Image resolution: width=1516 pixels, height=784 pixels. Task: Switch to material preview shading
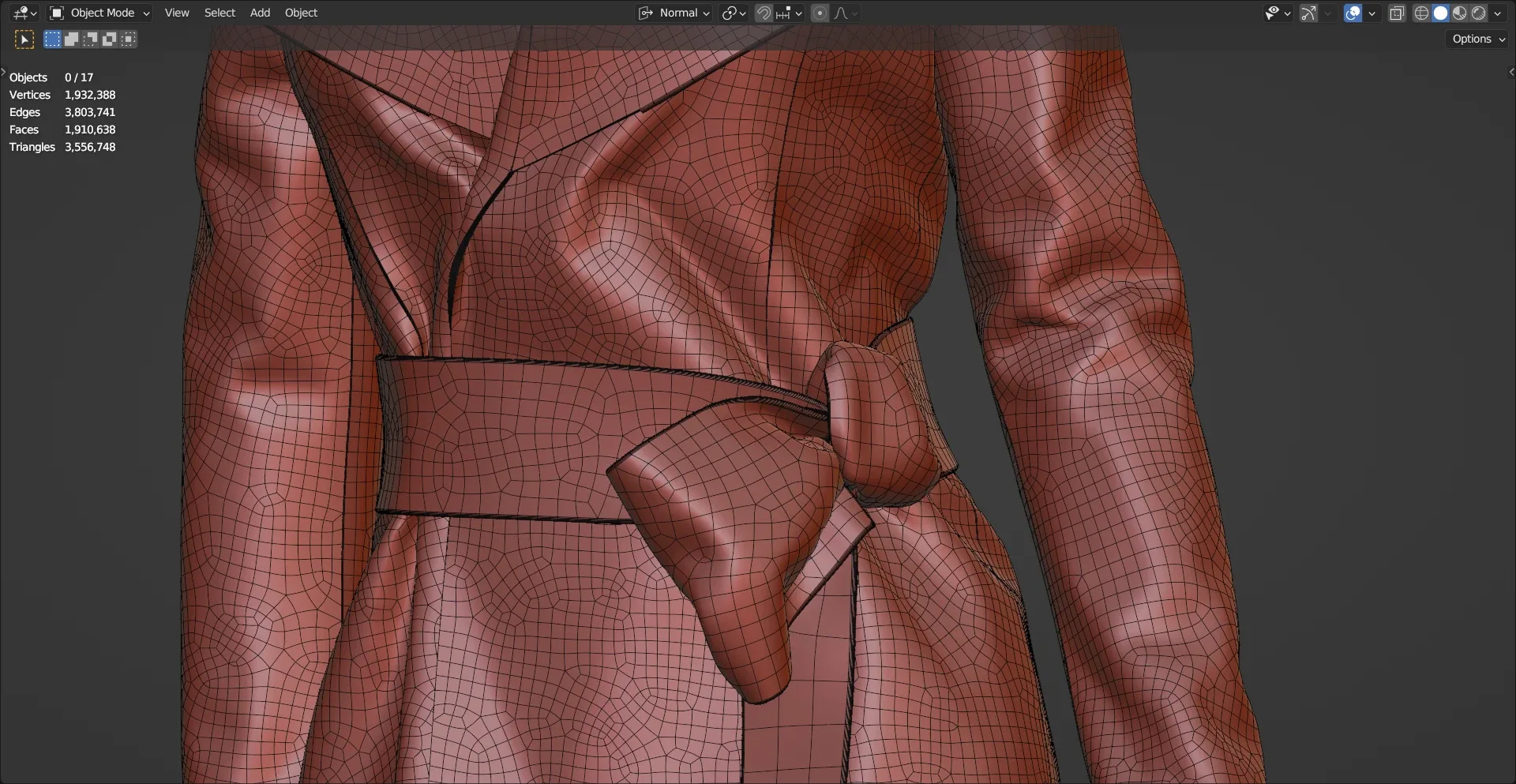click(1459, 13)
